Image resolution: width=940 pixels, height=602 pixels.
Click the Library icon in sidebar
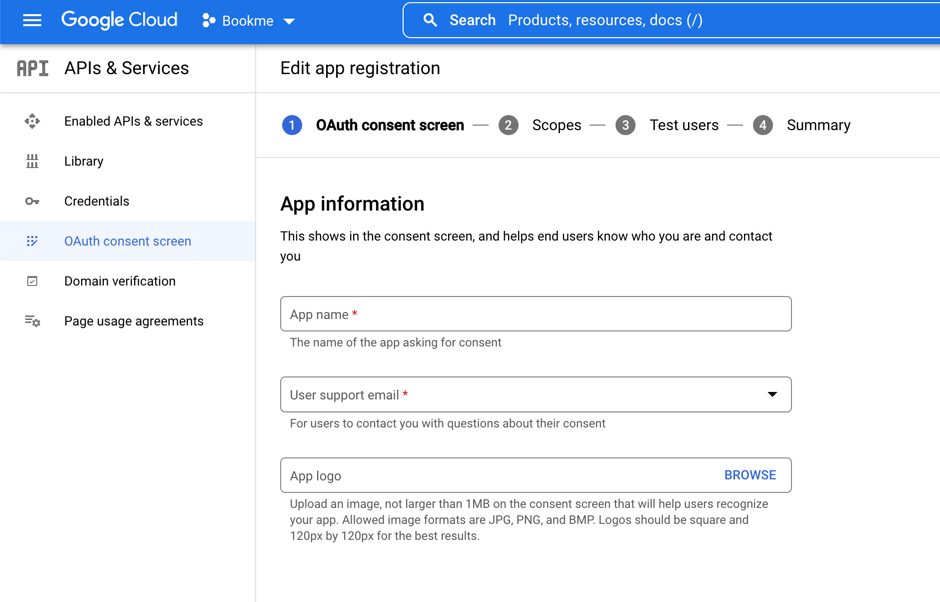pos(32,161)
